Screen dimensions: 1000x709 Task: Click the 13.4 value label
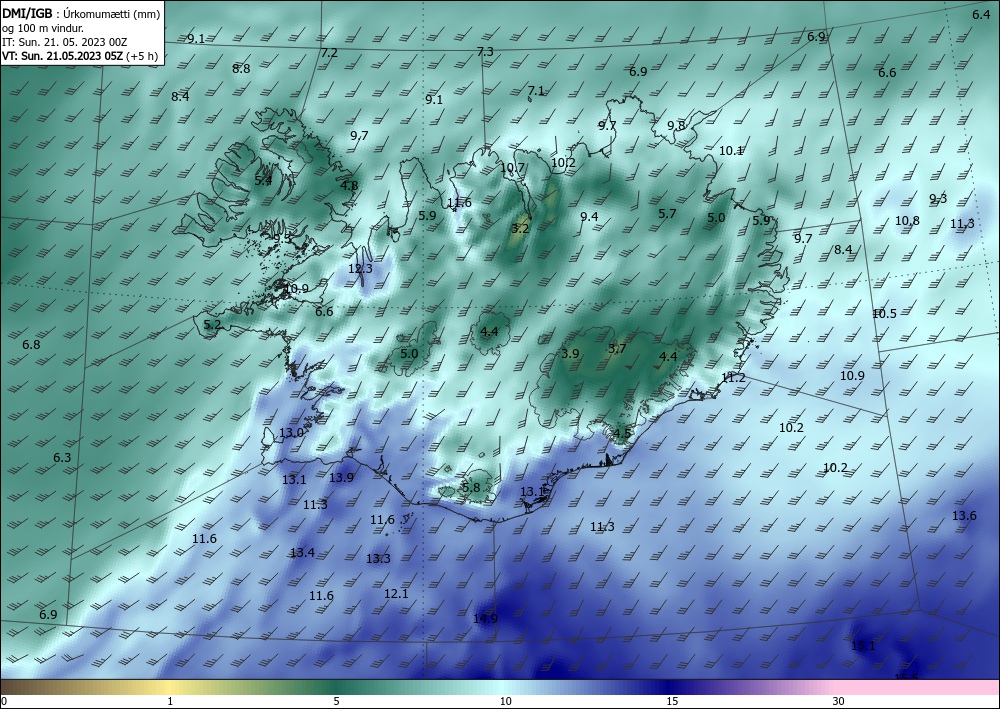(302, 552)
